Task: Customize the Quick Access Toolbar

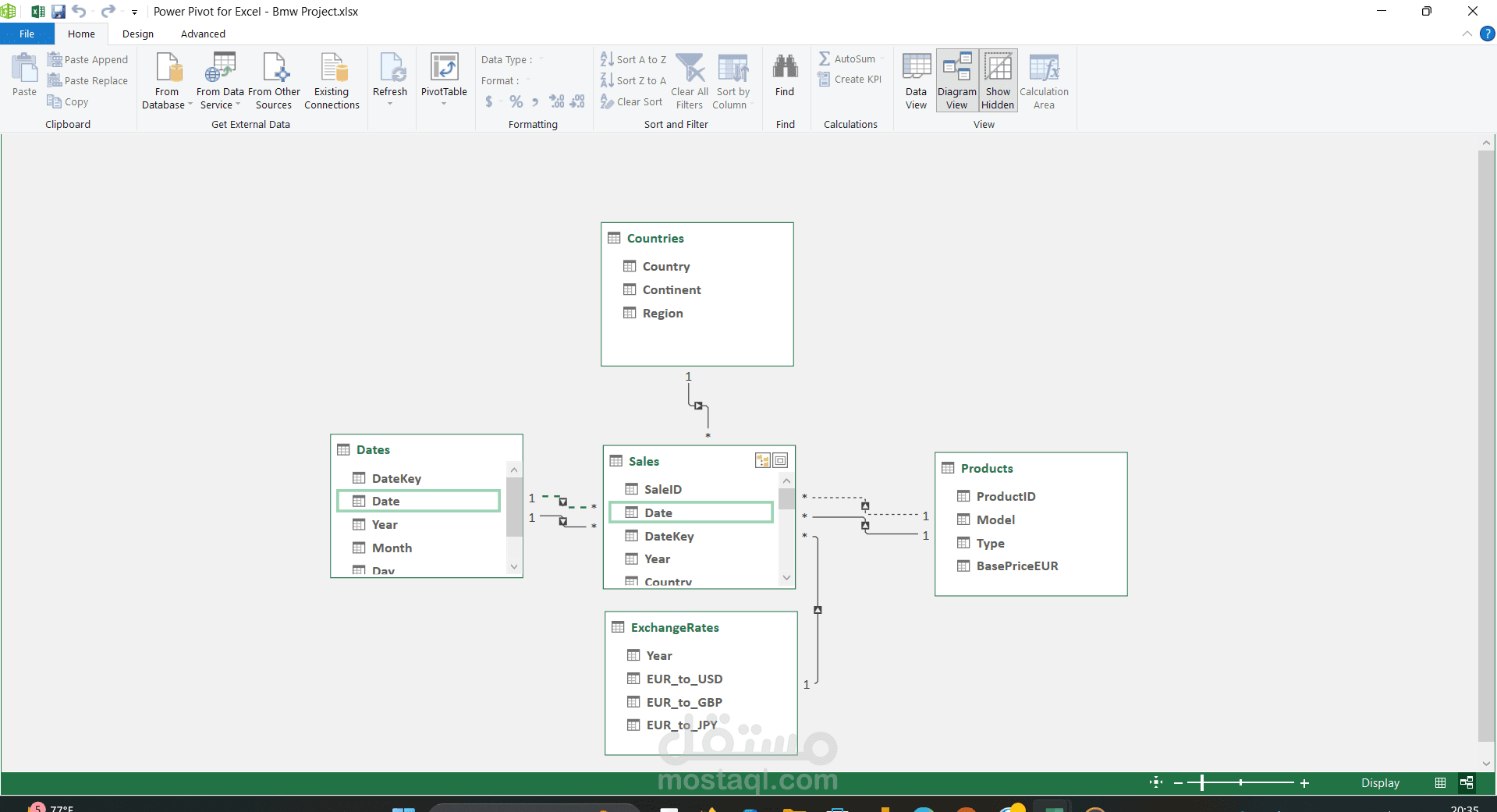Action: tap(134, 12)
